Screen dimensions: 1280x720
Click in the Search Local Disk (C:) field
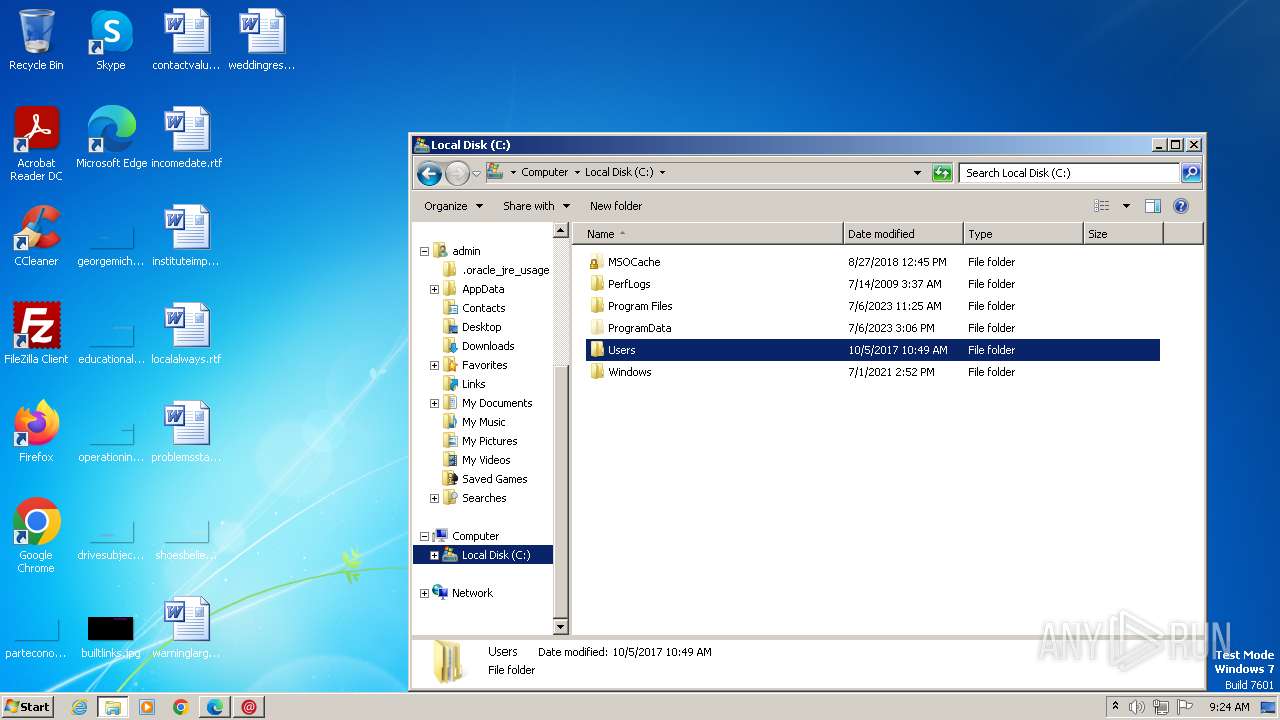pyautogui.click(x=1069, y=173)
